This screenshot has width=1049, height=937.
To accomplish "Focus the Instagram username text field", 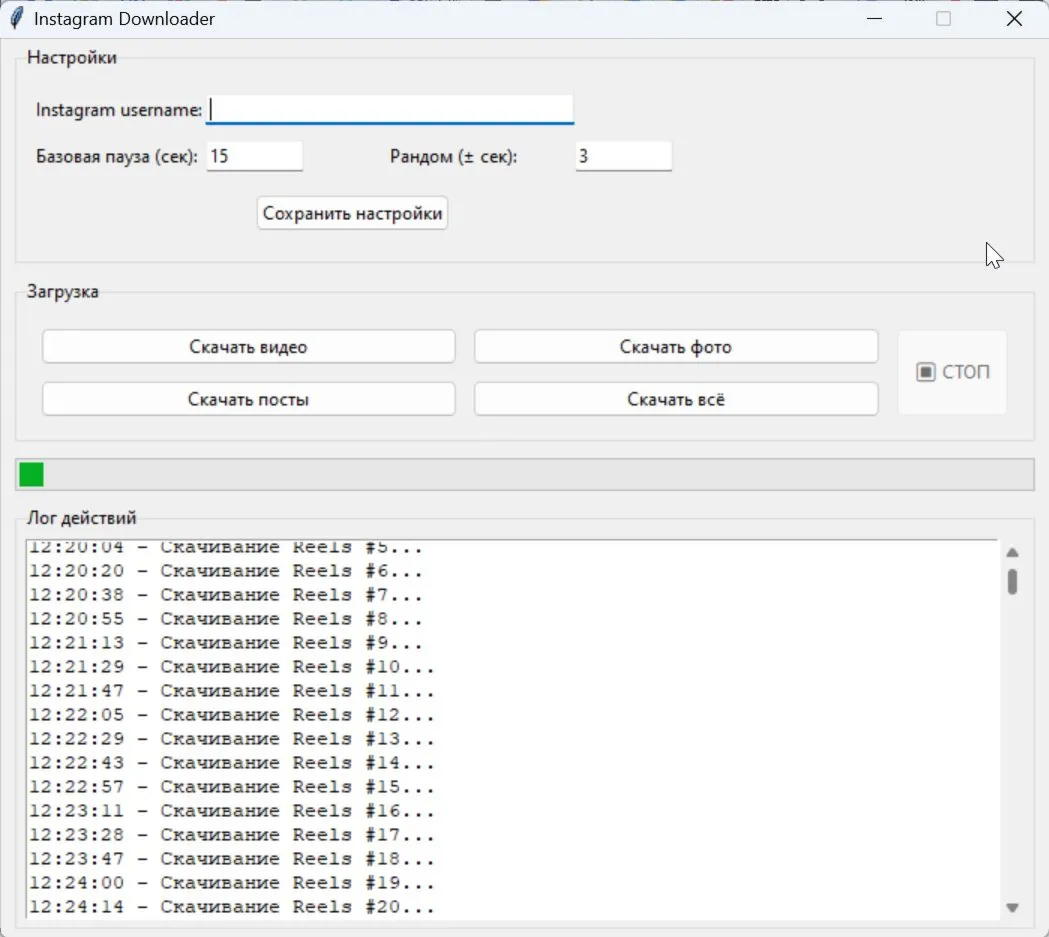I will (390, 109).
